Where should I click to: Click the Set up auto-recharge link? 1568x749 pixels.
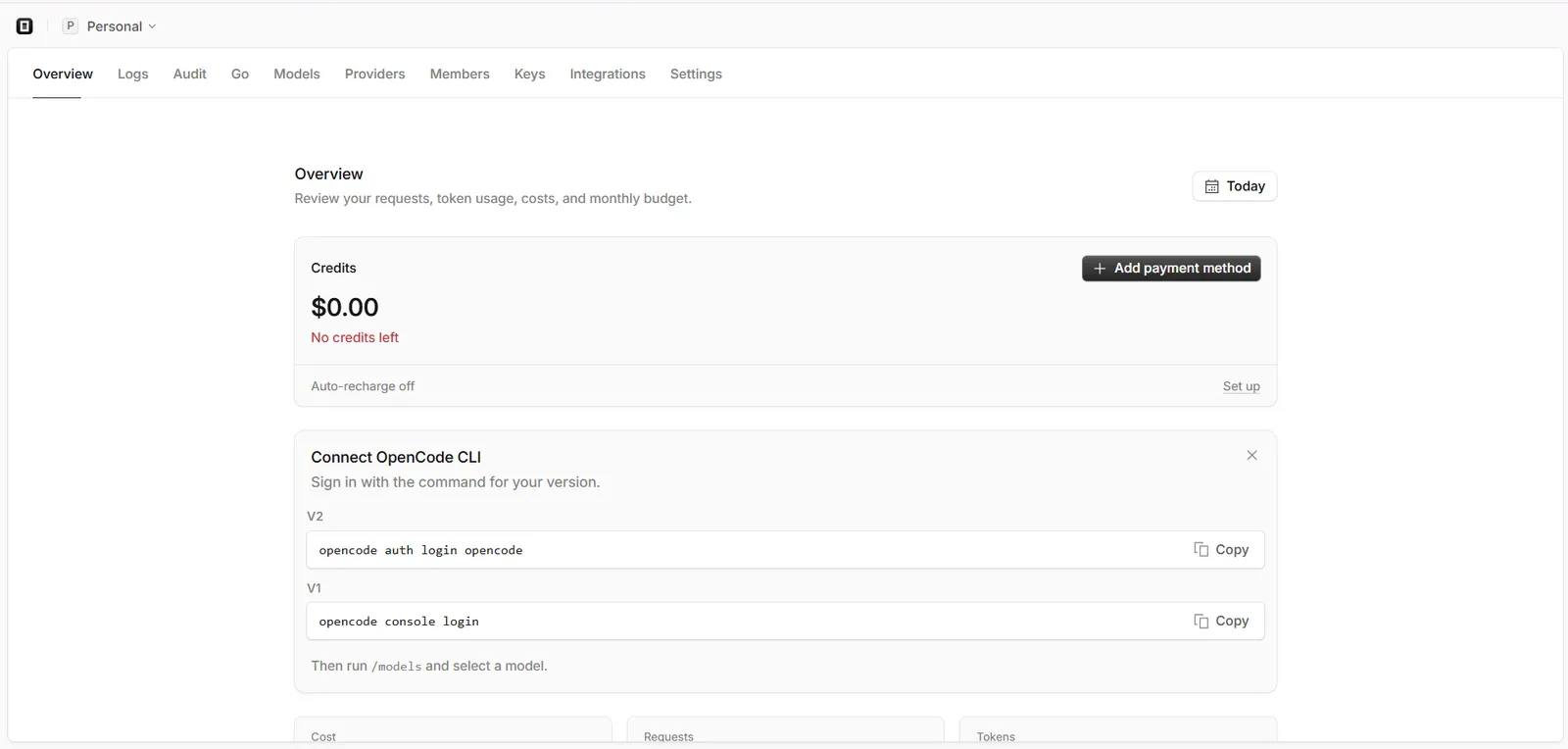1242,386
